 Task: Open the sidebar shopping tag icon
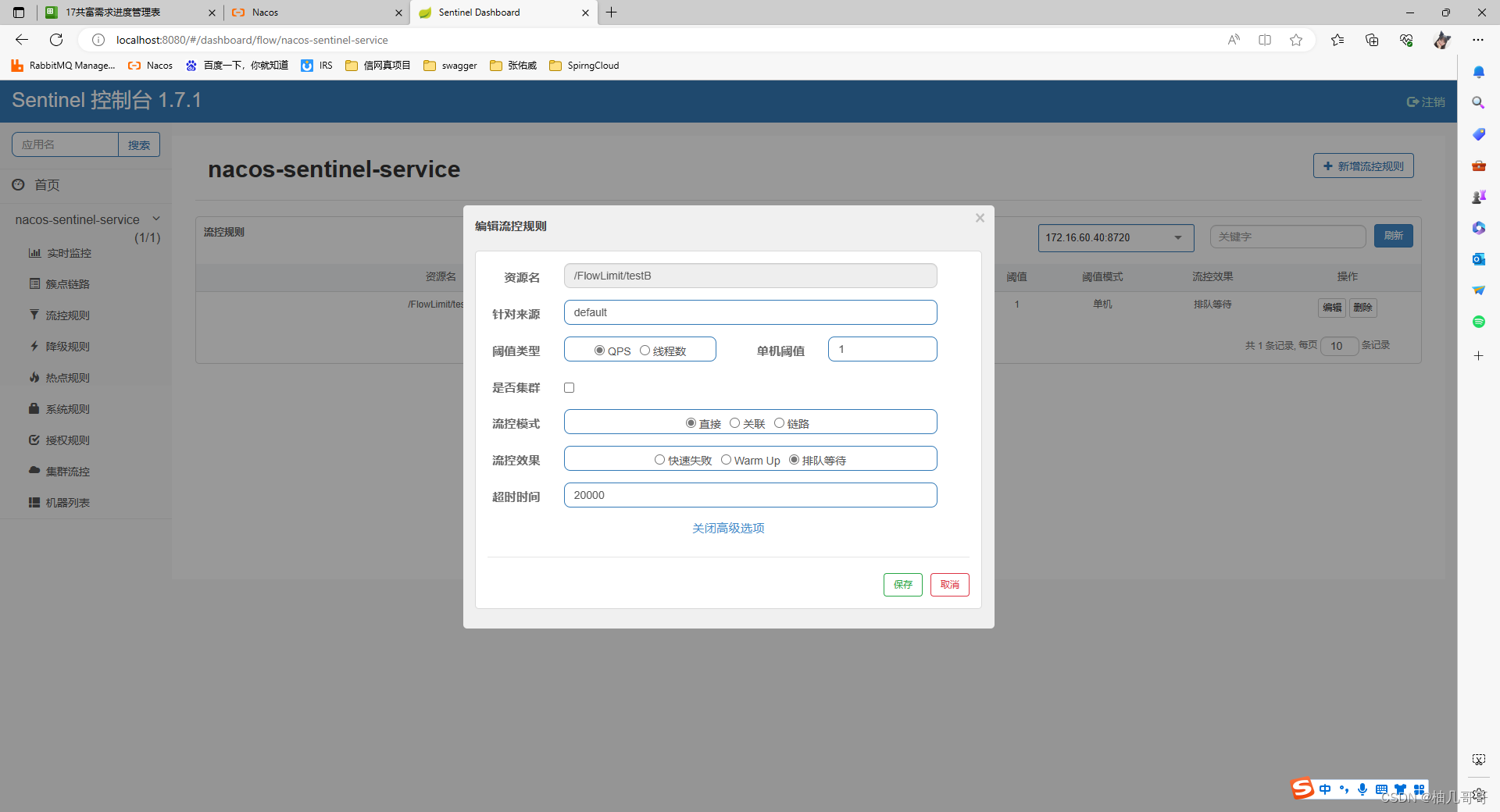pos(1479,134)
